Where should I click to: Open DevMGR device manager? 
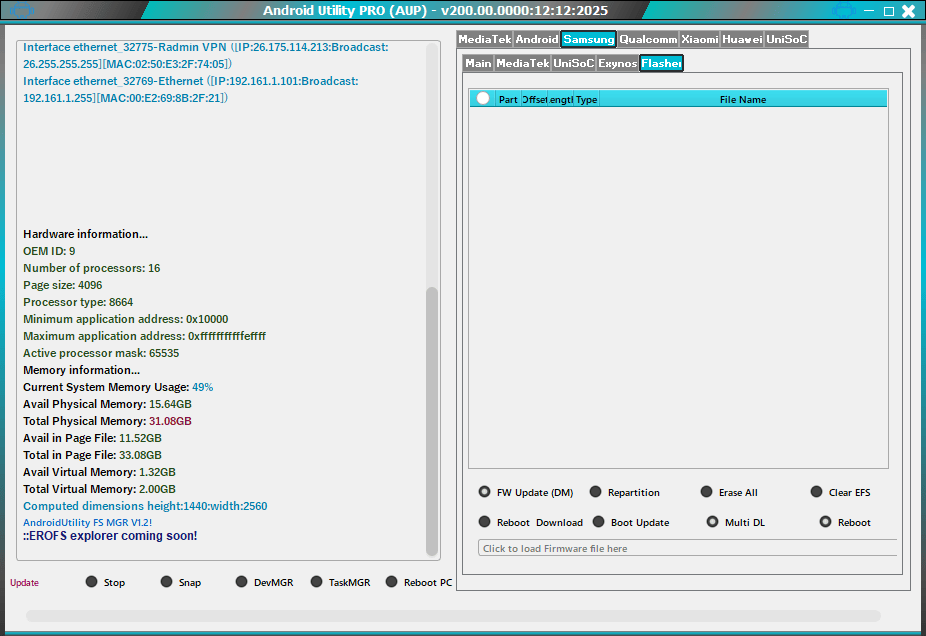(x=242, y=582)
